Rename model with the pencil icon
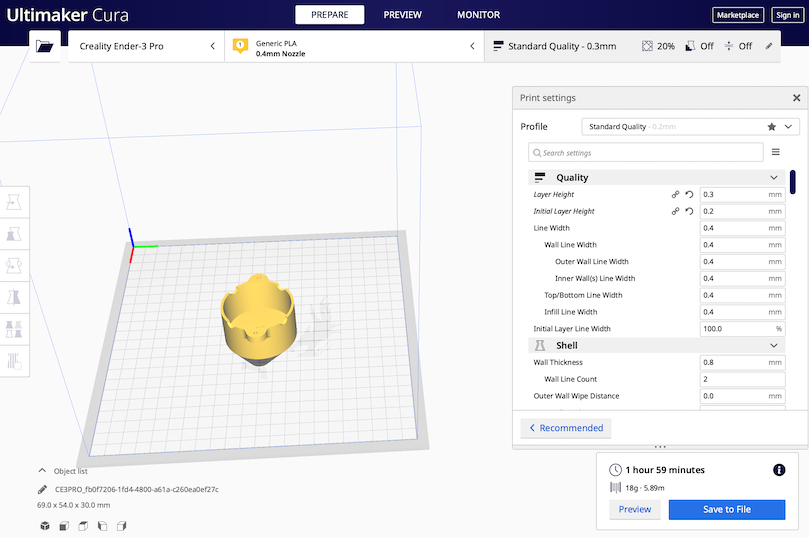The image size is (809, 538). click(x=42, y=489)
